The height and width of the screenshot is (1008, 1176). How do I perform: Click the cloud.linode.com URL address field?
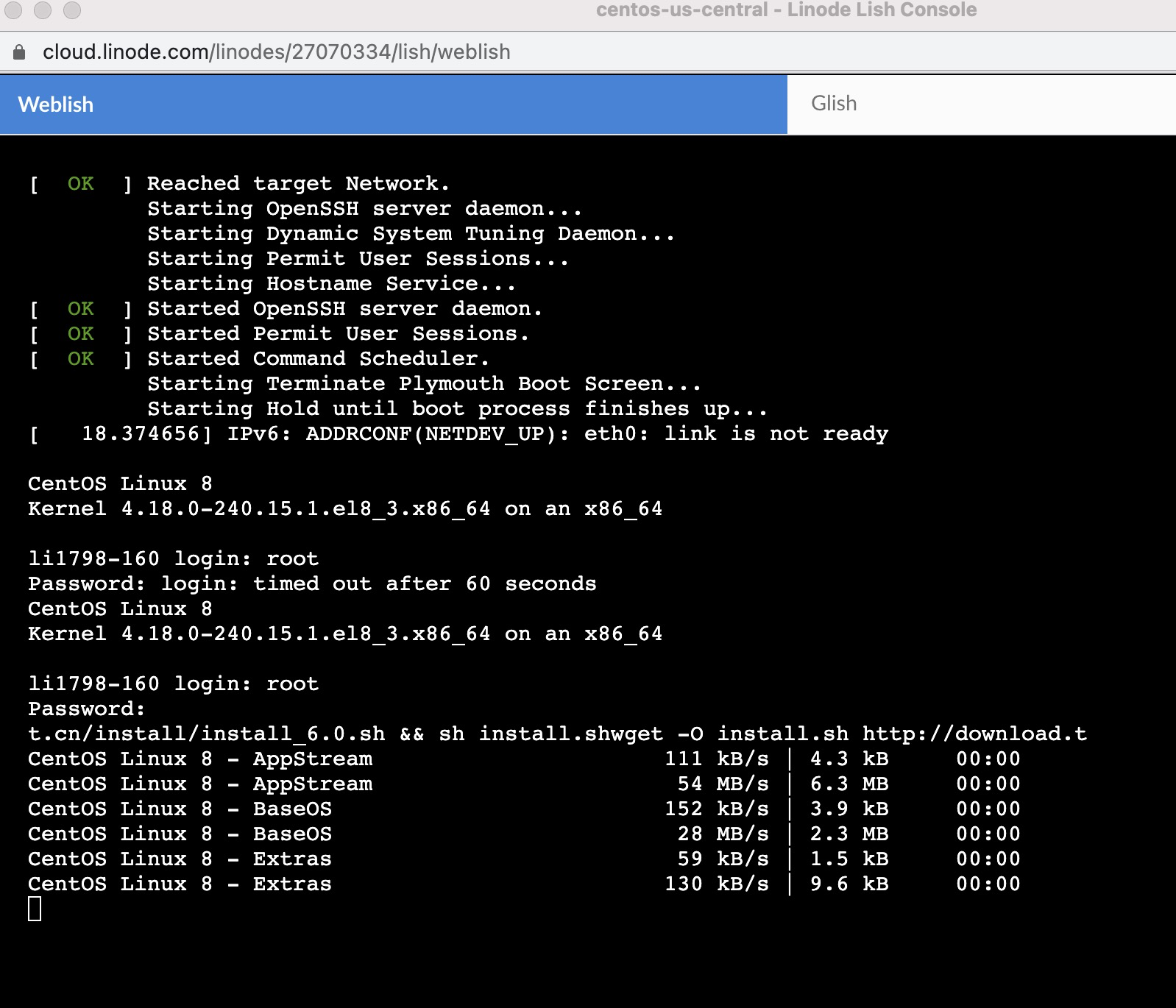pyautogui.click(x=276, y=52)
